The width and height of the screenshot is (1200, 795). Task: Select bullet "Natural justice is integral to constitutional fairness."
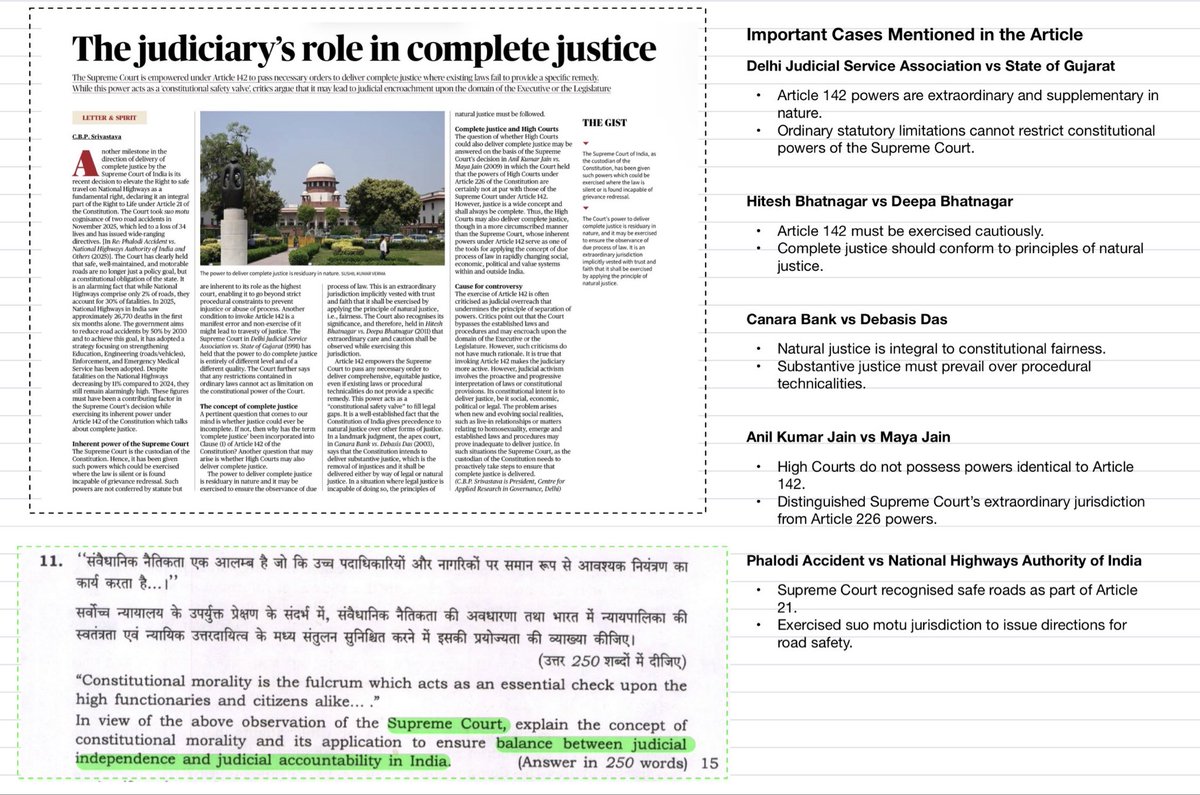943,349
